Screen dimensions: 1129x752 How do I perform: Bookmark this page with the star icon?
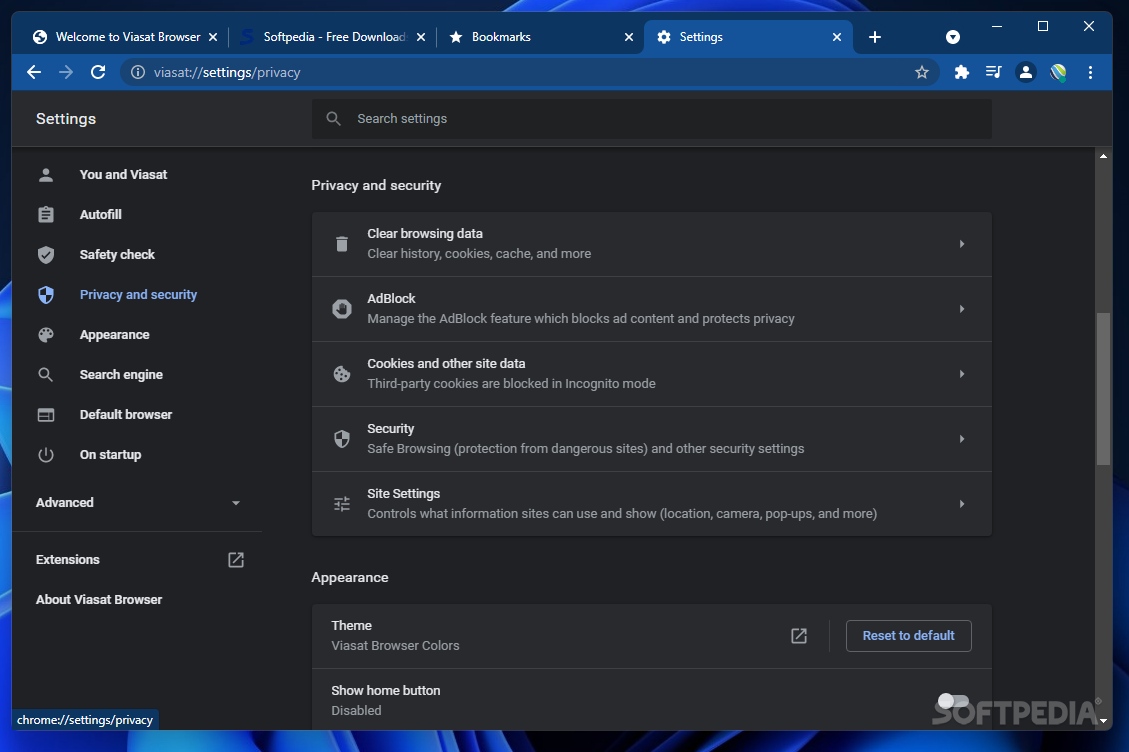[x=922, y=72]
